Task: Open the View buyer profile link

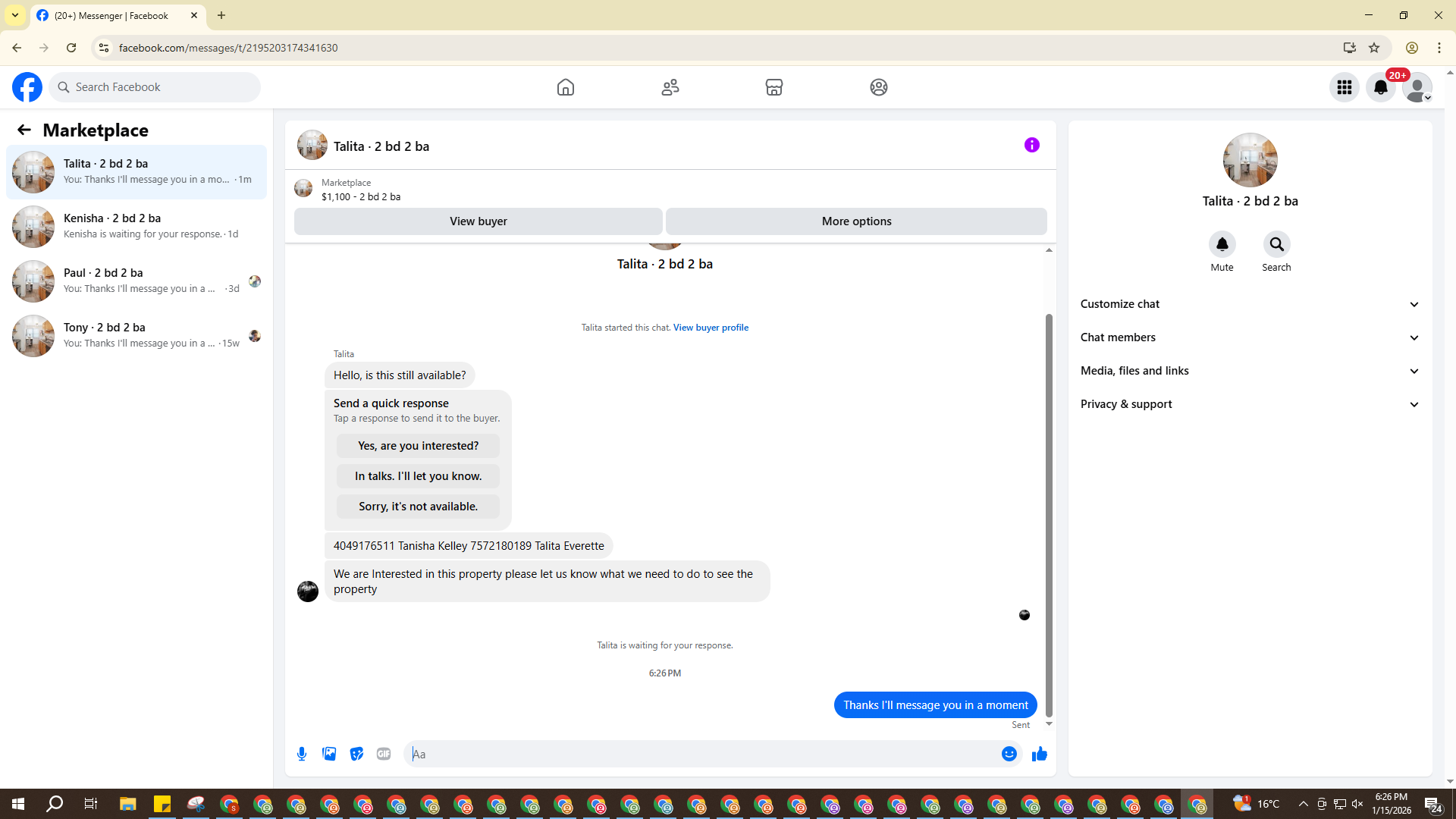Action: click(x=711, y=328)
